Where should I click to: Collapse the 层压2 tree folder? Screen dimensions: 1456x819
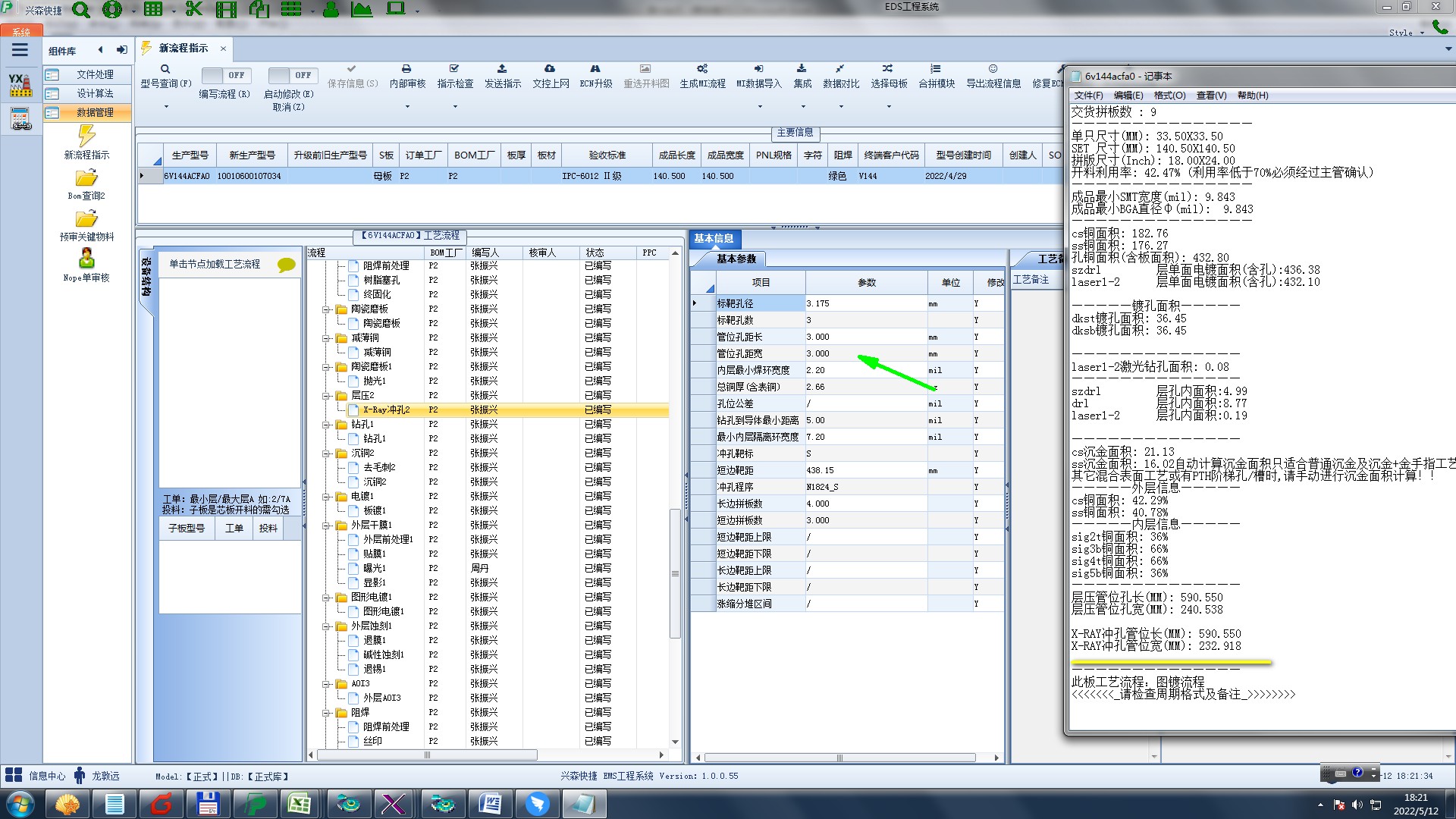[x=326, y=396]
